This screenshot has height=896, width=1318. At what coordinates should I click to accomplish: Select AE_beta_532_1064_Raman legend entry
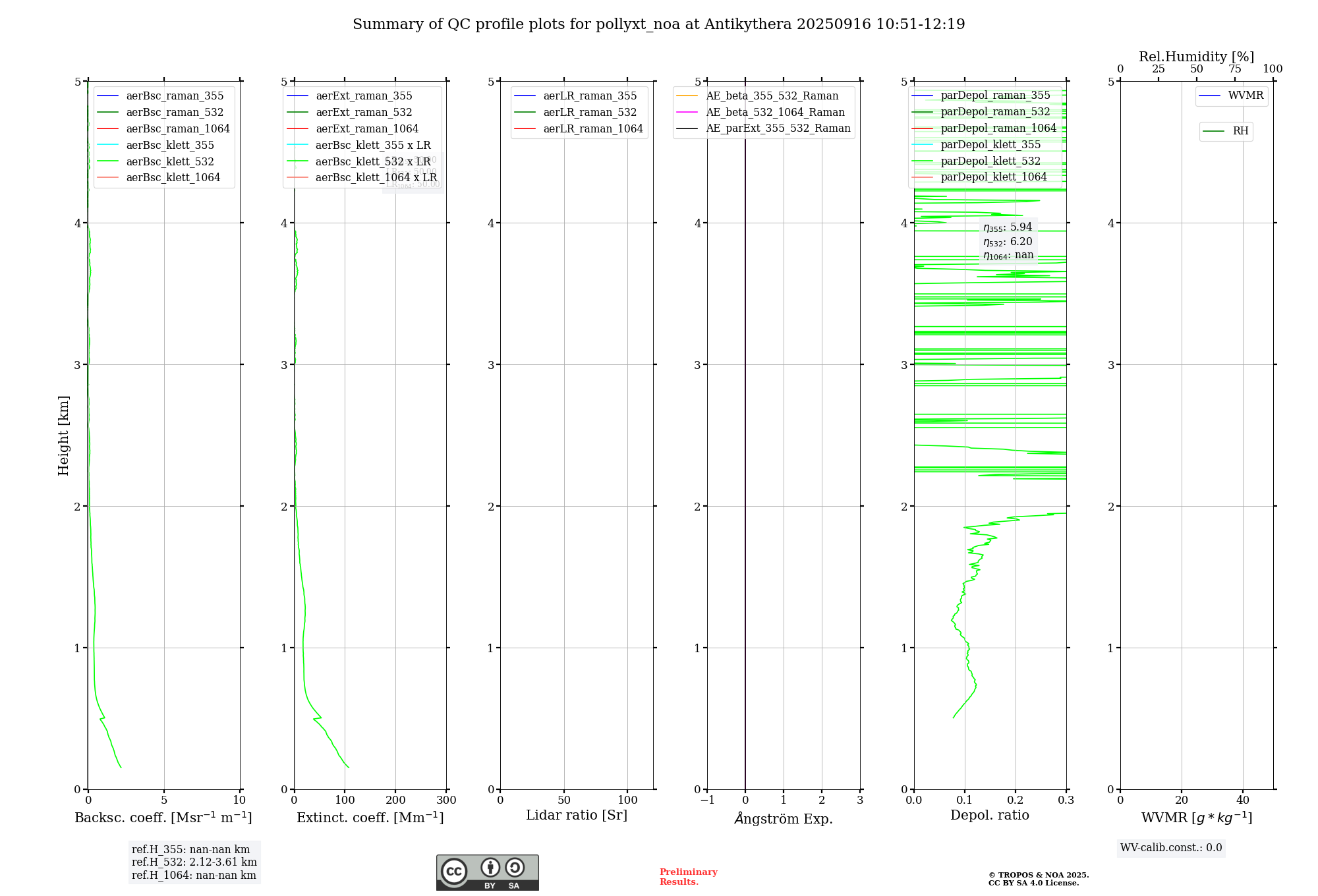pos(761,113)
